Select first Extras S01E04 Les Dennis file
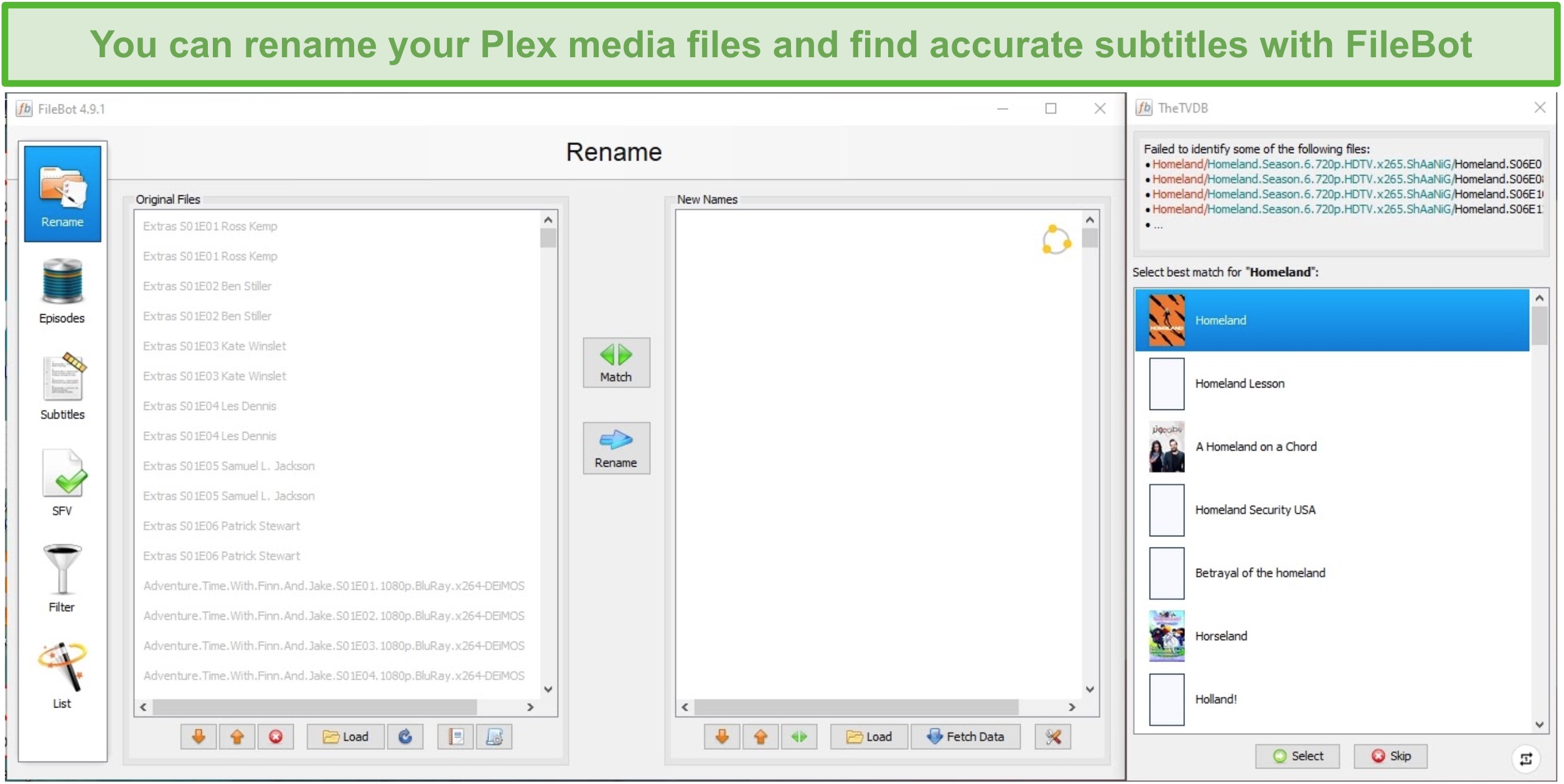The image size is (1564, 784). [210, 406]
